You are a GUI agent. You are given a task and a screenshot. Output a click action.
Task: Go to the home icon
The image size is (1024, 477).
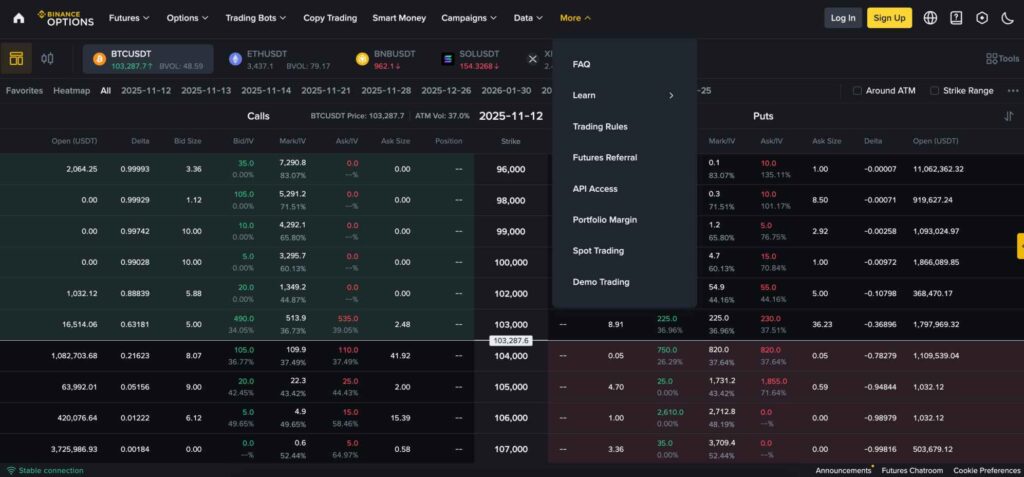[18, 18]
